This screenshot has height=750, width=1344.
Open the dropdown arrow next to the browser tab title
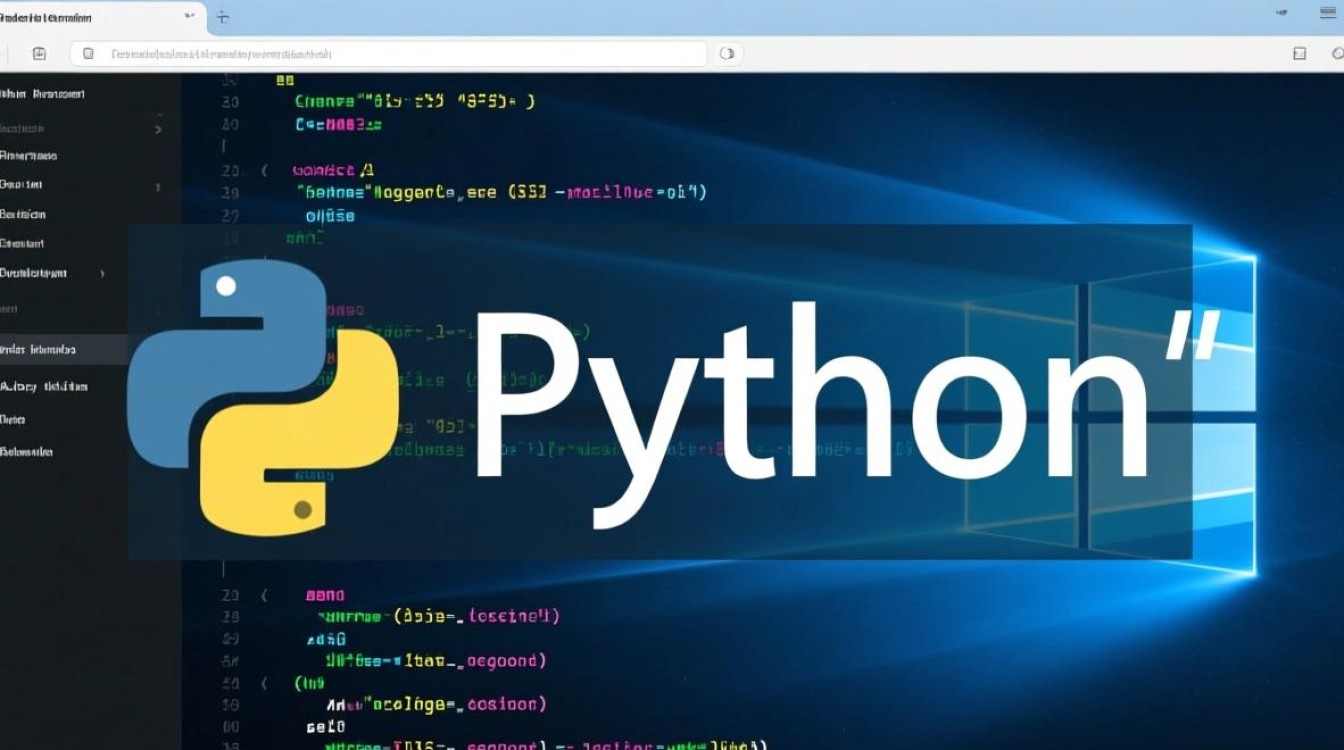pos(189,16)
